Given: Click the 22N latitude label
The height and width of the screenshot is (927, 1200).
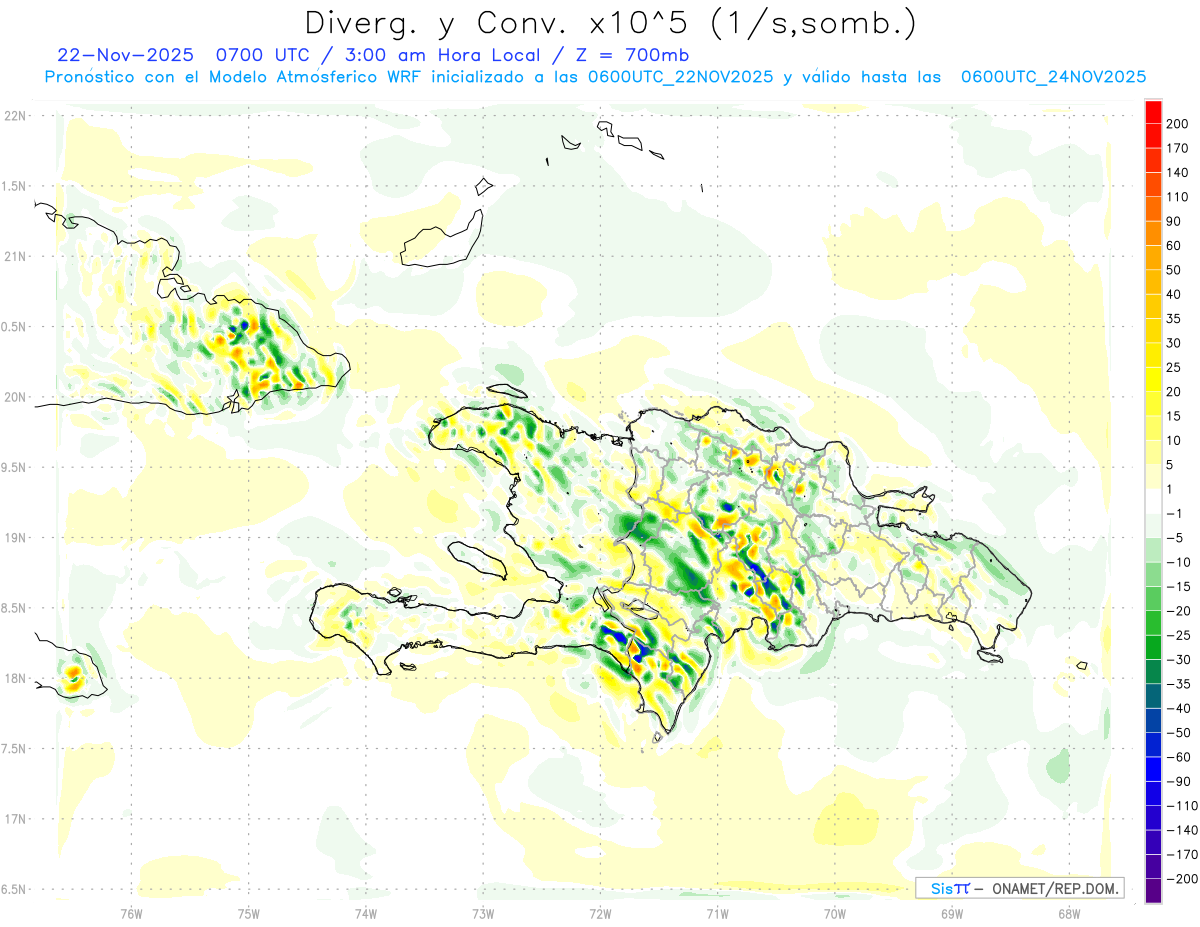Looking at the screenshot, I should coord(14,116).
